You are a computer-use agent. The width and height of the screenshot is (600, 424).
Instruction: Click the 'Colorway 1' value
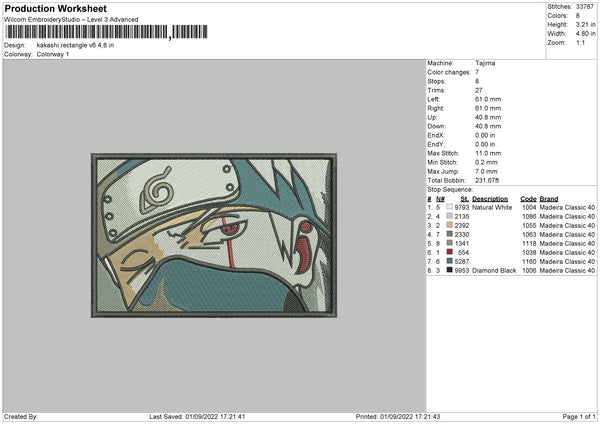pyautogui.click(x=53, y=54)
